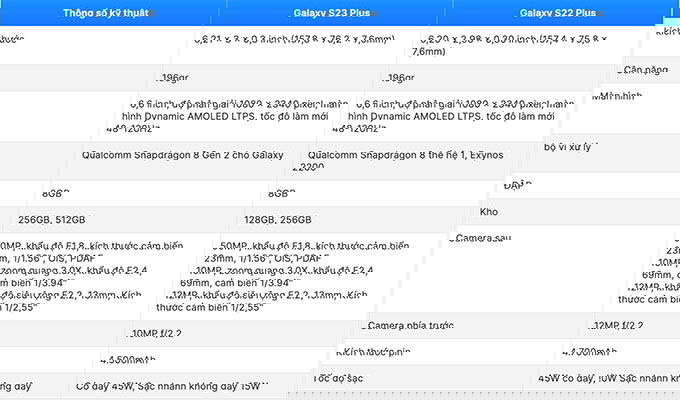This screenshot has height=400, width=680.
Task: Click the "7,6mm)" dimension text
Action: tap(428, 52)
